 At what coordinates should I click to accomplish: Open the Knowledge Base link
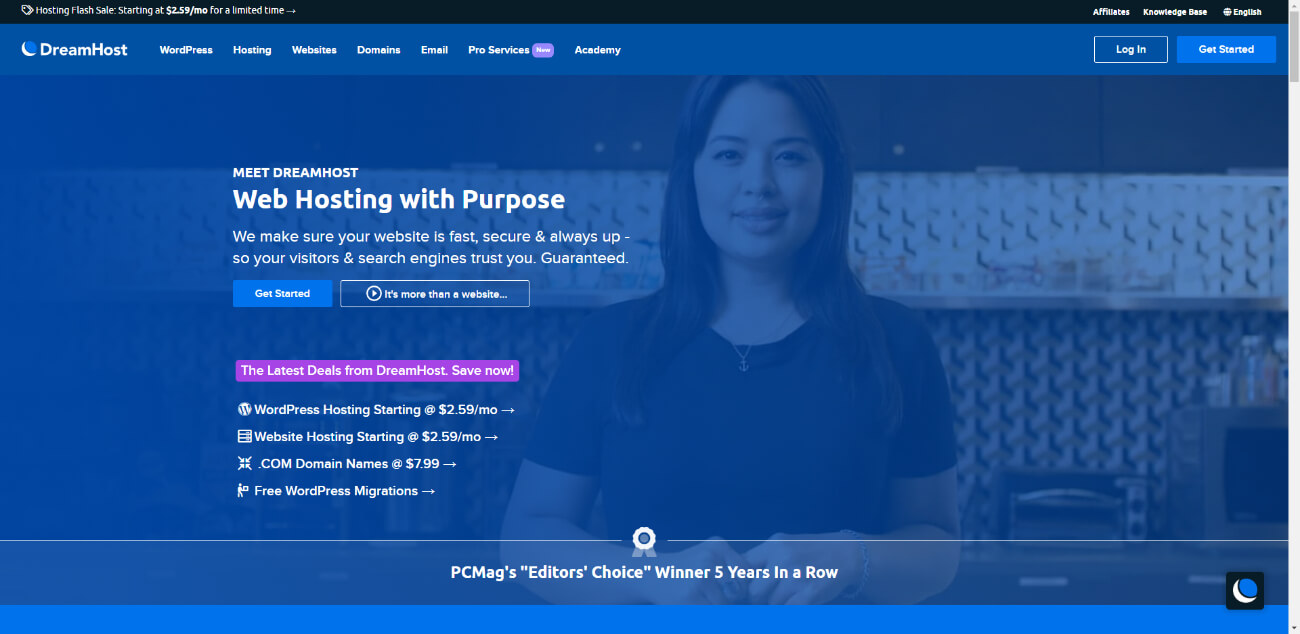(1175, 12)
